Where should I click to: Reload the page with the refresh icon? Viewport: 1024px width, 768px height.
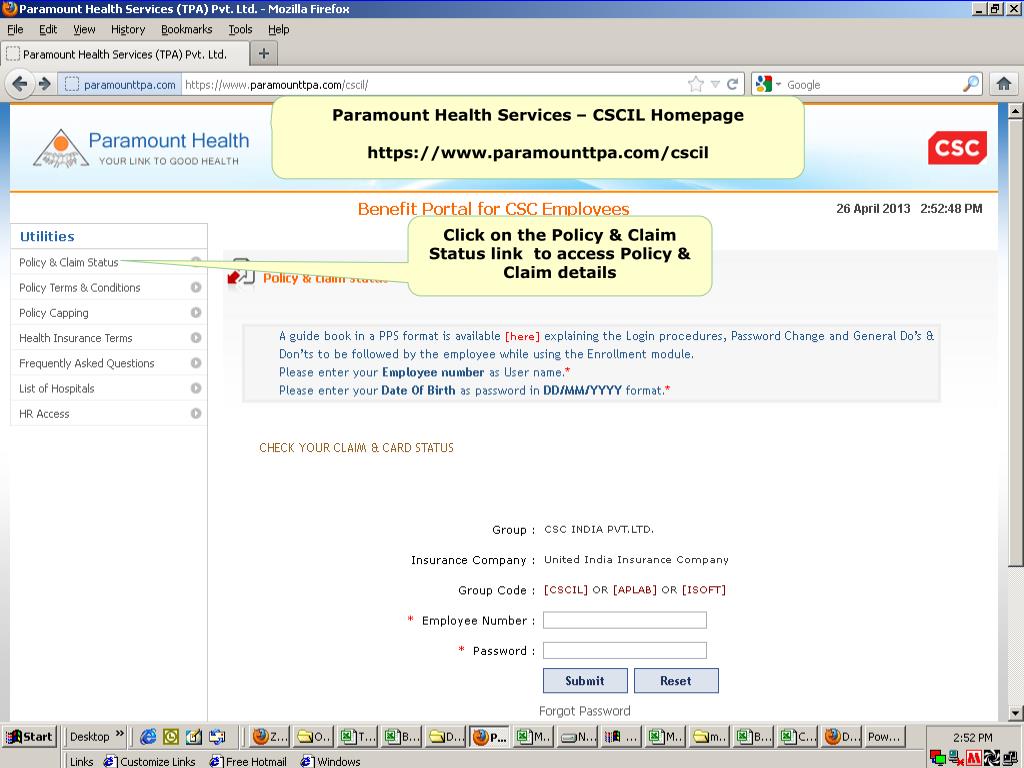point(733,84)
